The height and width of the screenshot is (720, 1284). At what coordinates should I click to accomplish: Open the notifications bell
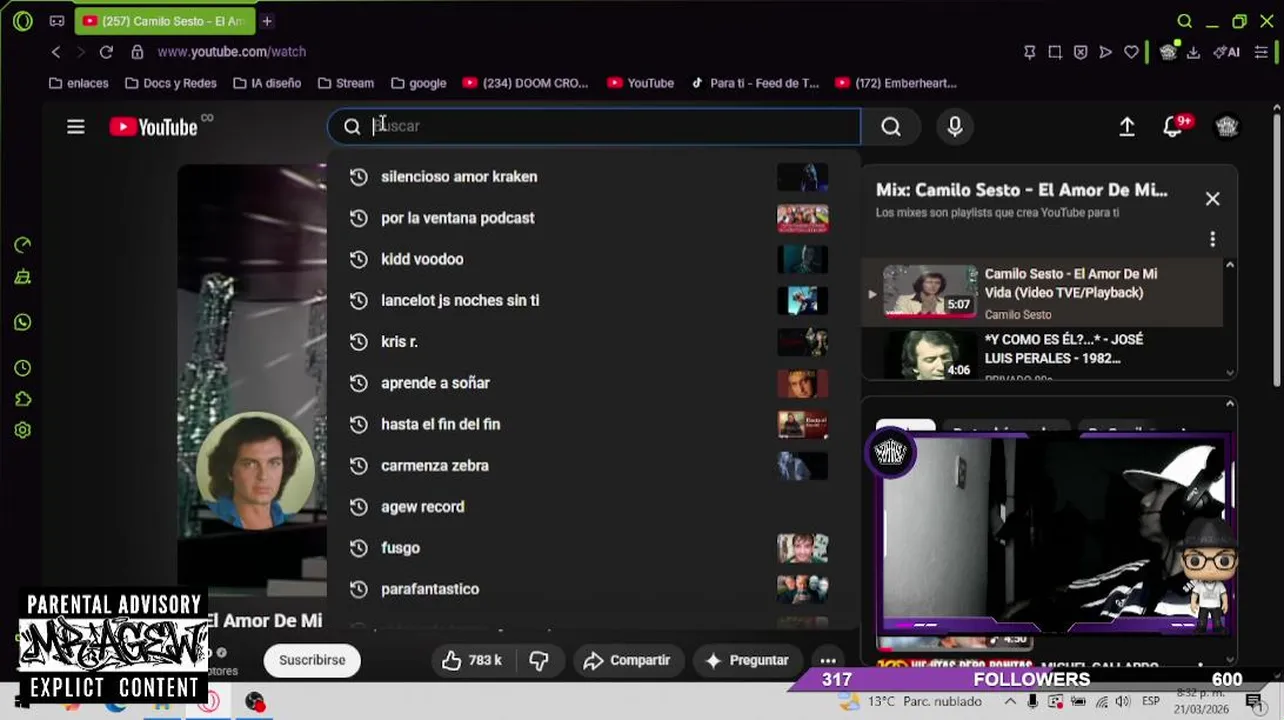pos(1173,127)
